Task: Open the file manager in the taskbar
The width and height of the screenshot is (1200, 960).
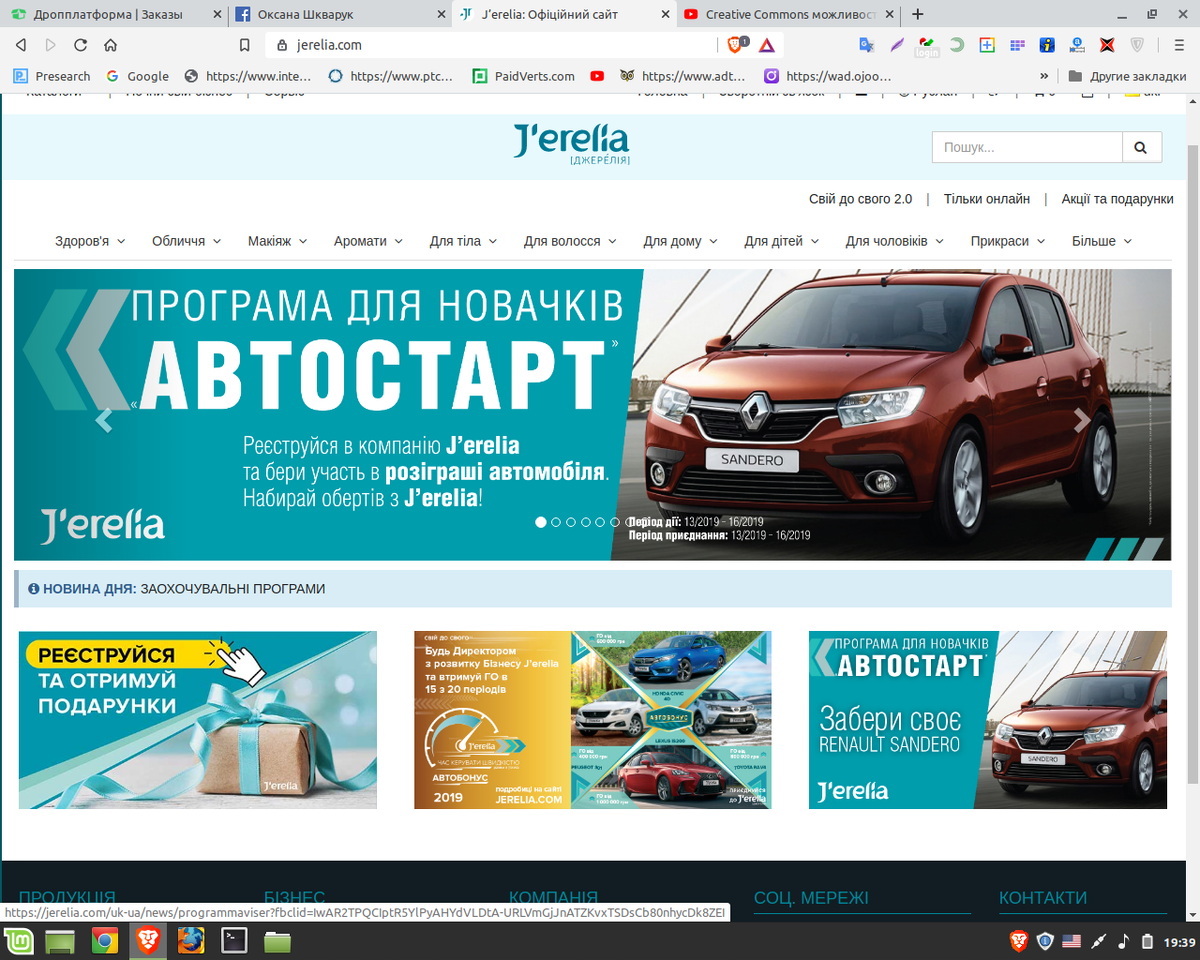Action: click(x=277, y=940)
